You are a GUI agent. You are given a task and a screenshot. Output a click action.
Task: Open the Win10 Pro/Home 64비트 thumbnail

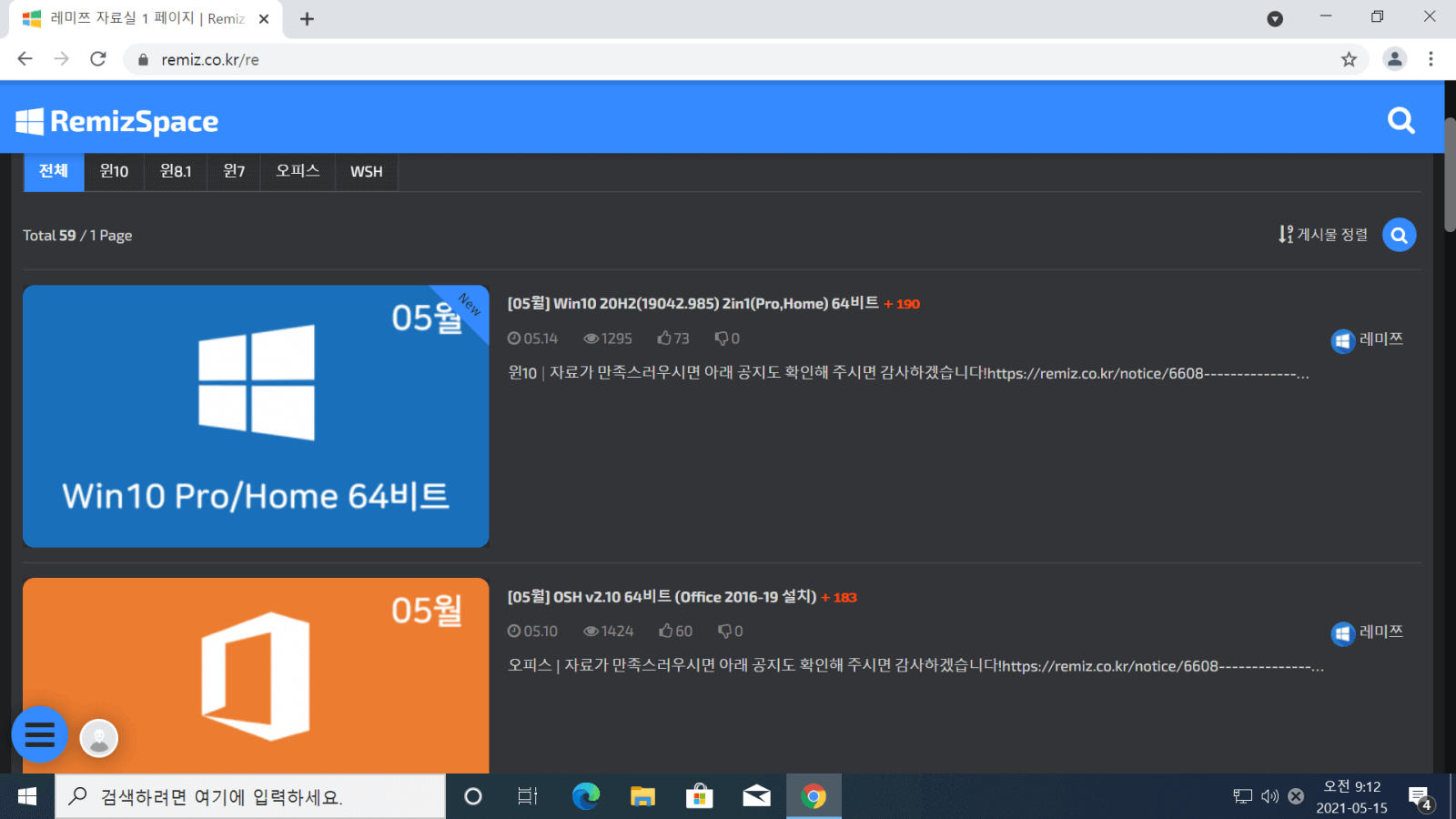pyautogui.click(x=256, y=416)
